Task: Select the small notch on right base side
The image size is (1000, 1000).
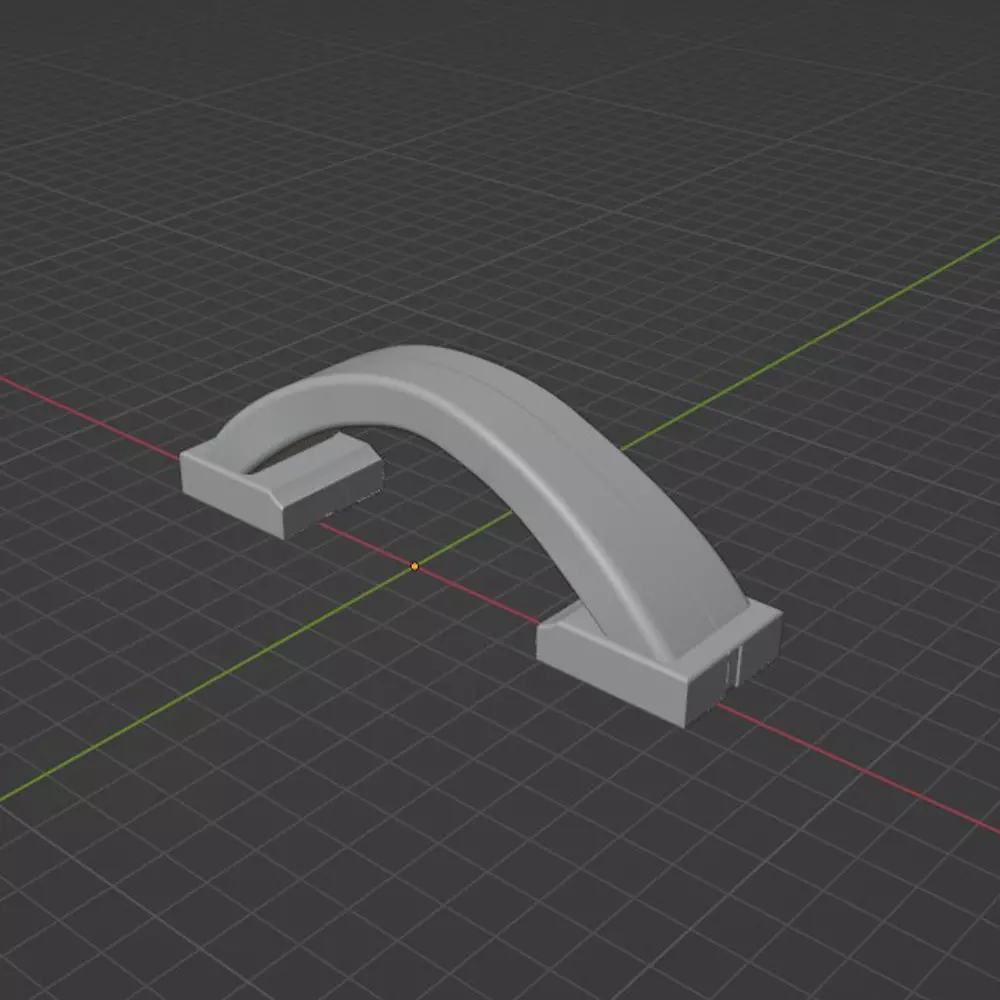Action: 734,668
